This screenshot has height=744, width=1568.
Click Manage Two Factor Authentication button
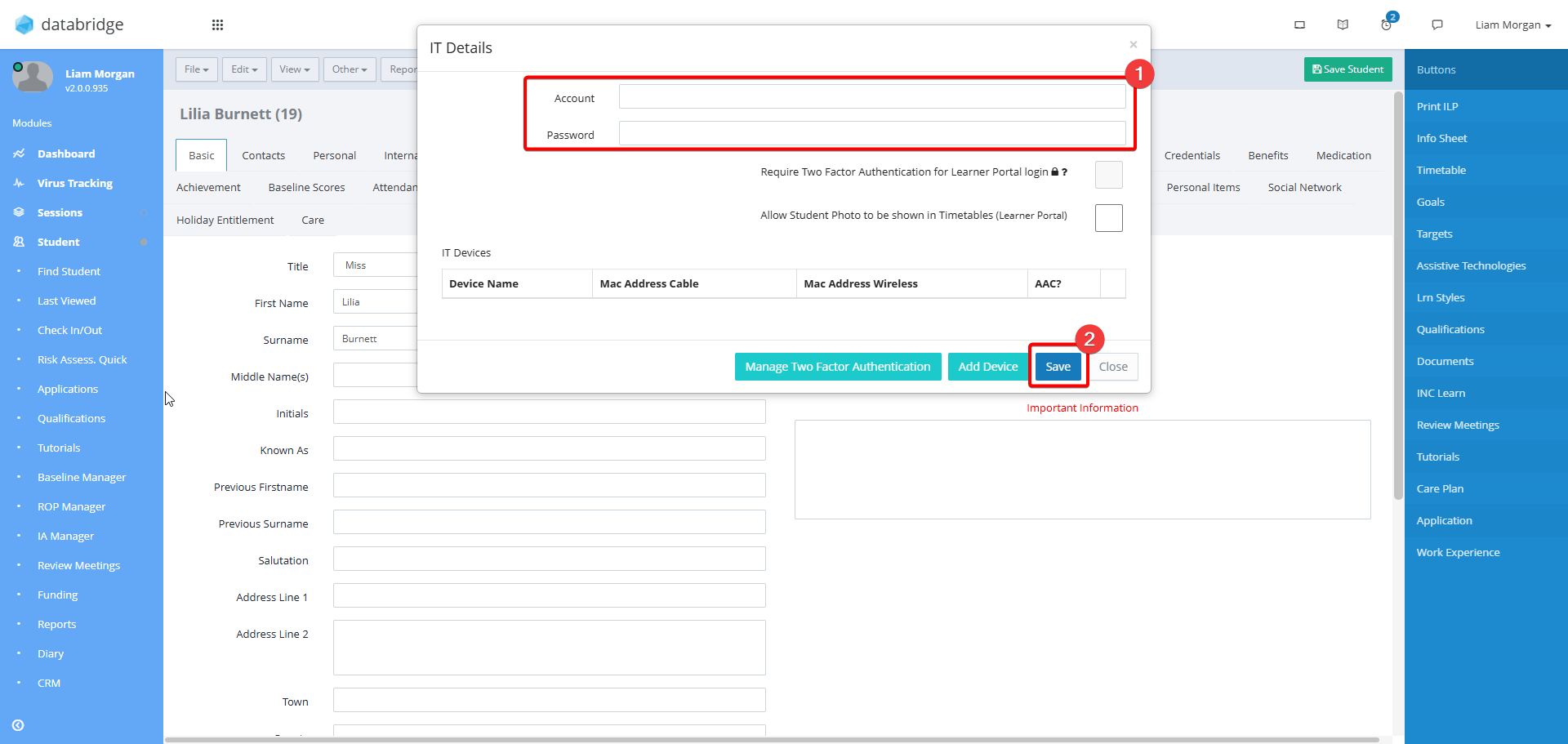tap(838, 367)
